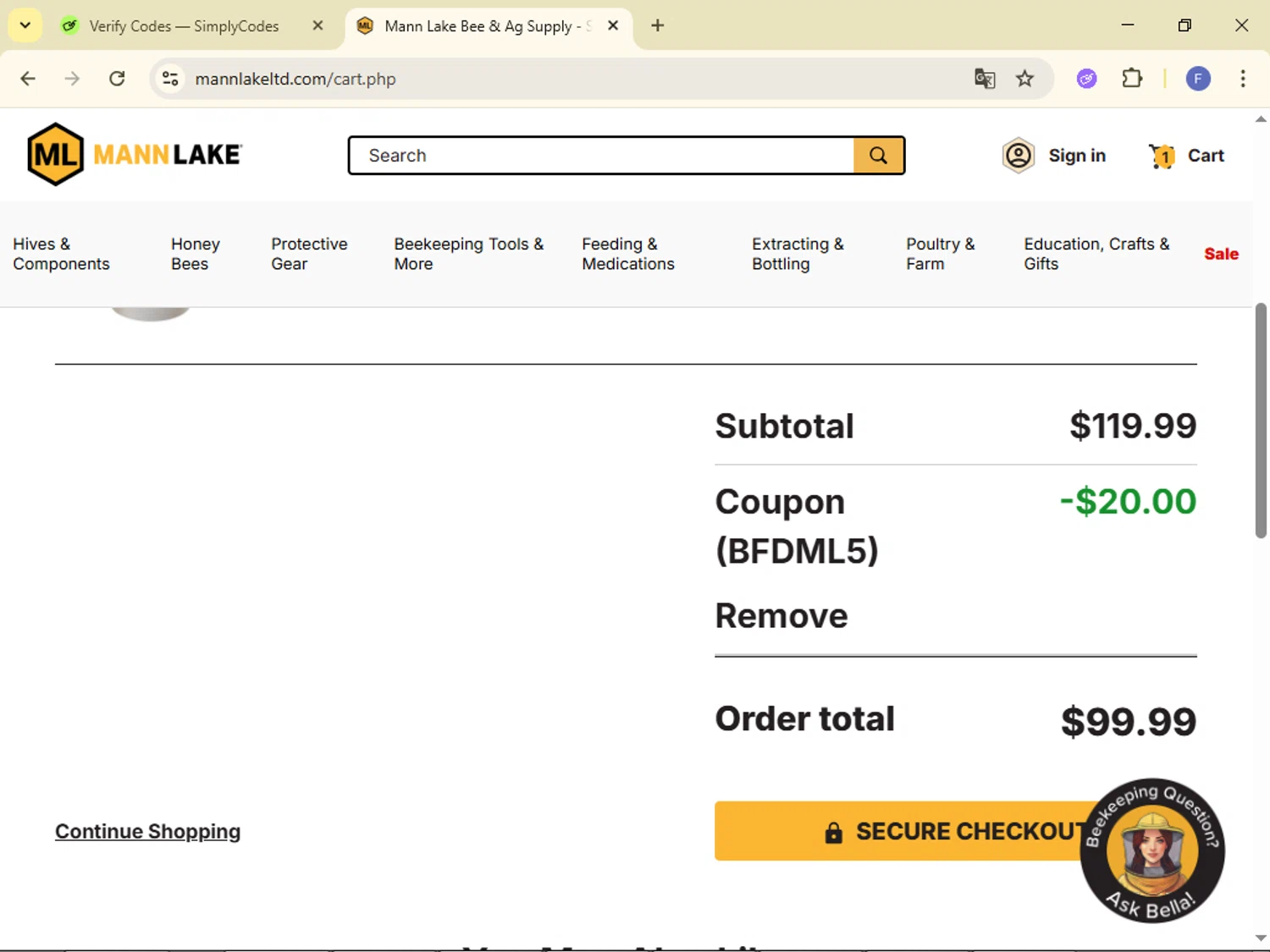The image size is (1270, 952).
Task: Bookmark this page with the star icon
Action: 1024,79
